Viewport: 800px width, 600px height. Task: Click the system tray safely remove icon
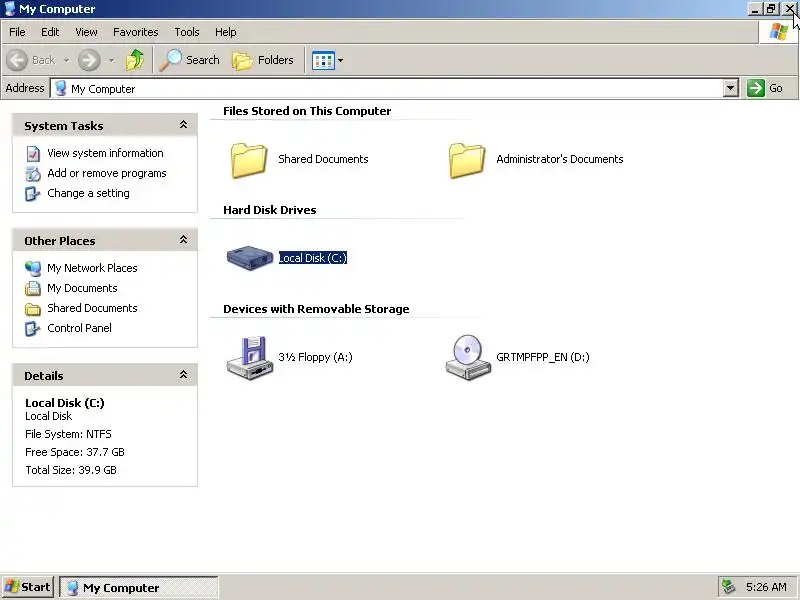[728, 587]
